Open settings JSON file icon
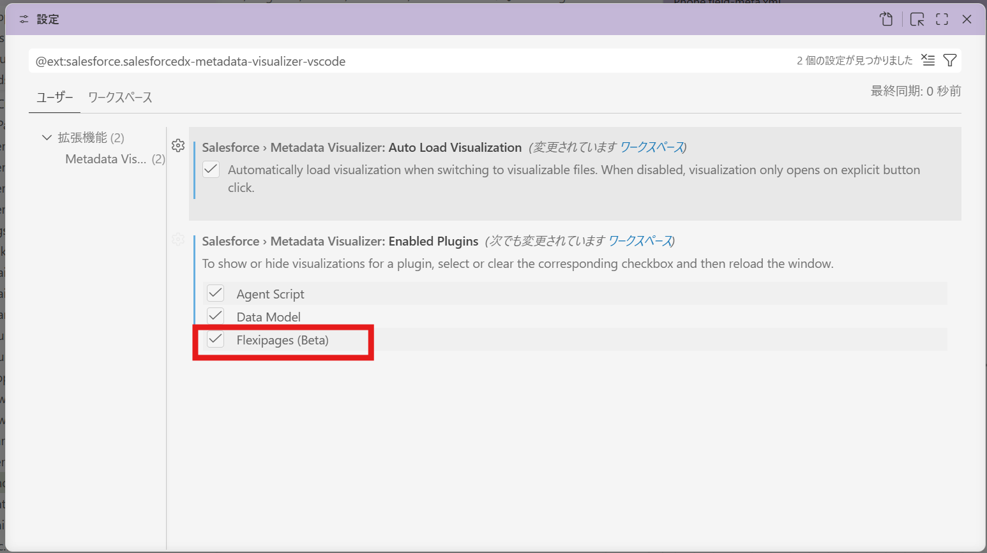The width and height of the screenshot is (987, 553). point(886,20)
